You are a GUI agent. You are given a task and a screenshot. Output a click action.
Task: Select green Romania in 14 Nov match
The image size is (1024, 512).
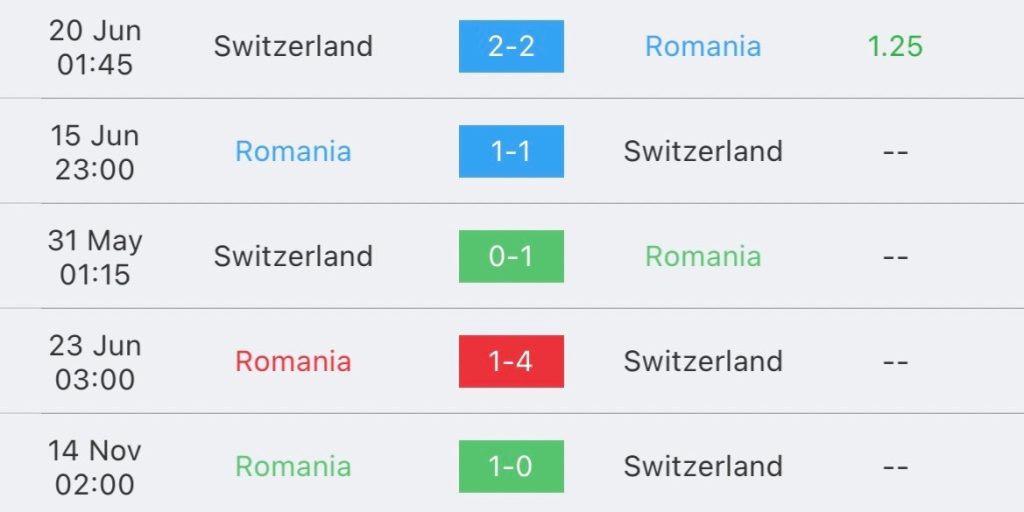[x=293, y=466]
